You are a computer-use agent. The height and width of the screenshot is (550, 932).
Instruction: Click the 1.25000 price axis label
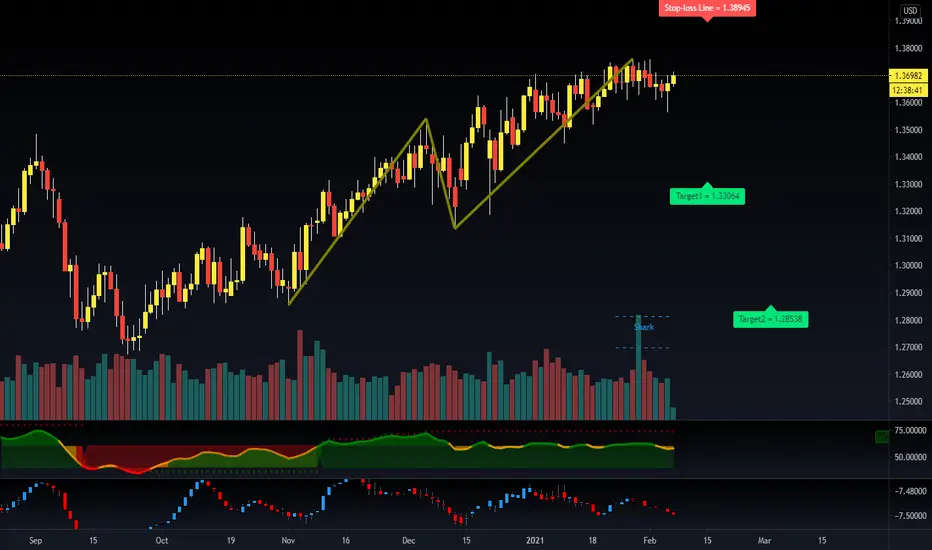[909, 401]
